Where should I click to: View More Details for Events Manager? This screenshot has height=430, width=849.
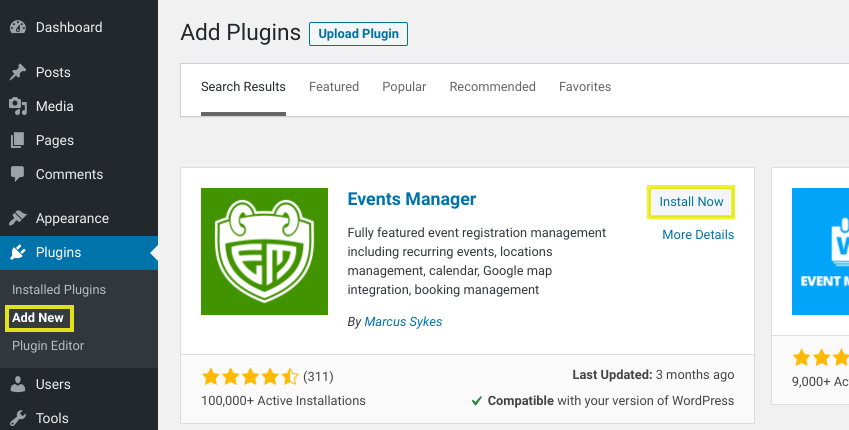click(698, 234)
